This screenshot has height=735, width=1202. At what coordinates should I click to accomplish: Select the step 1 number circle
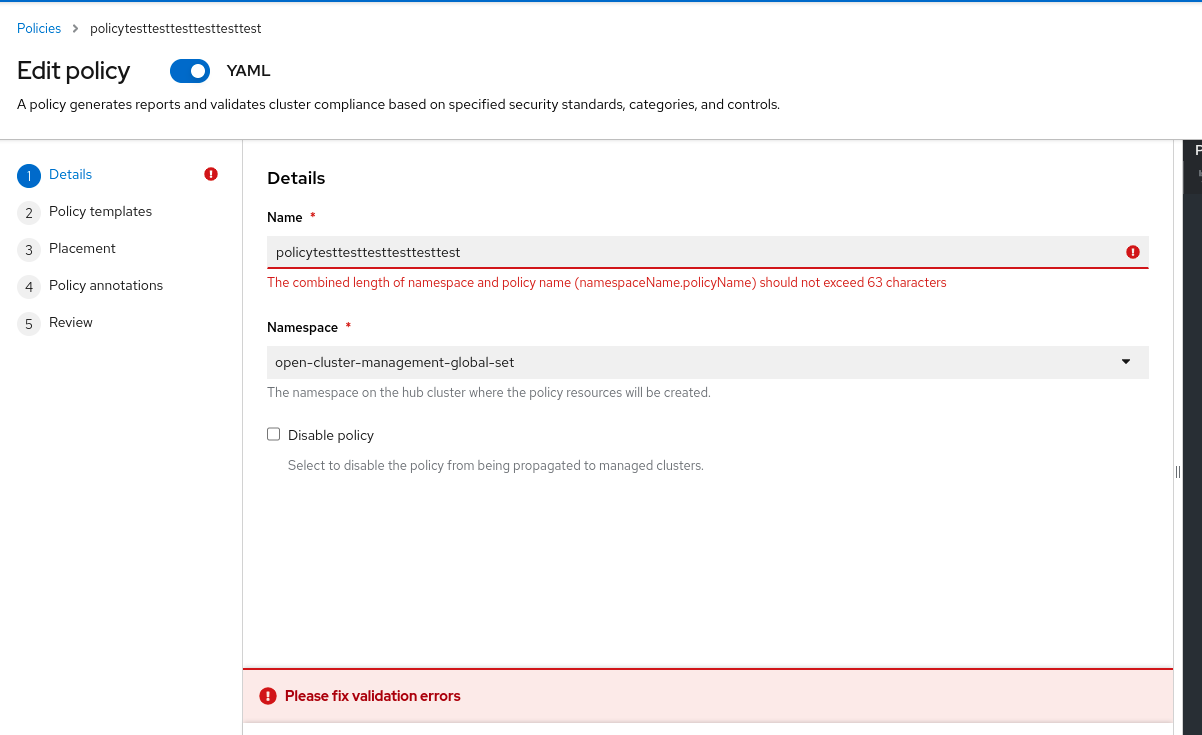click(29, 175)
